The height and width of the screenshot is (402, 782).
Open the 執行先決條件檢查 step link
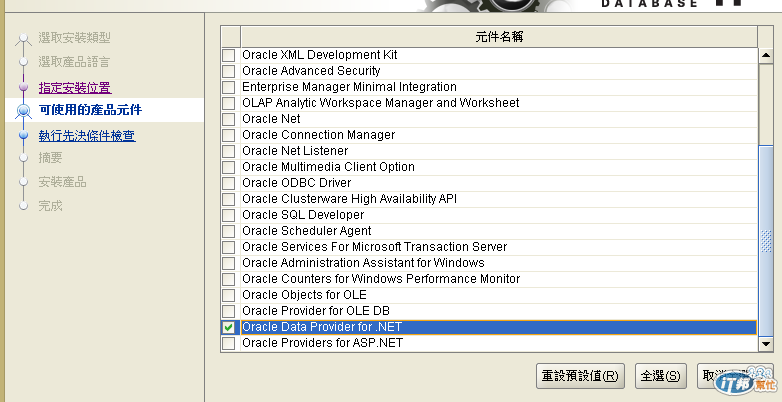pyautogui.click(x=87, y=136)
